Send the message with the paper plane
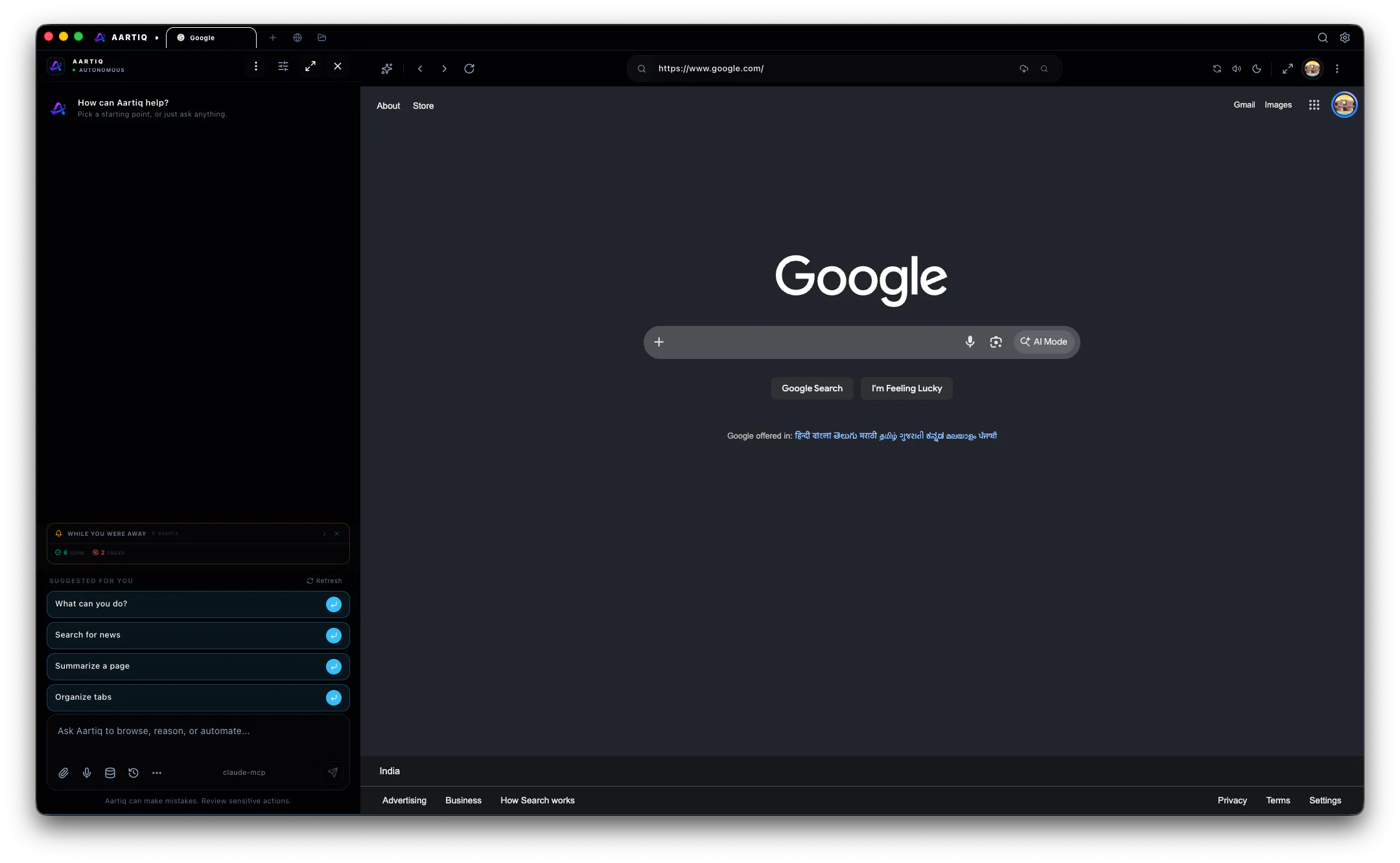This screenshot has height=863, width=1400. (332, 772)
